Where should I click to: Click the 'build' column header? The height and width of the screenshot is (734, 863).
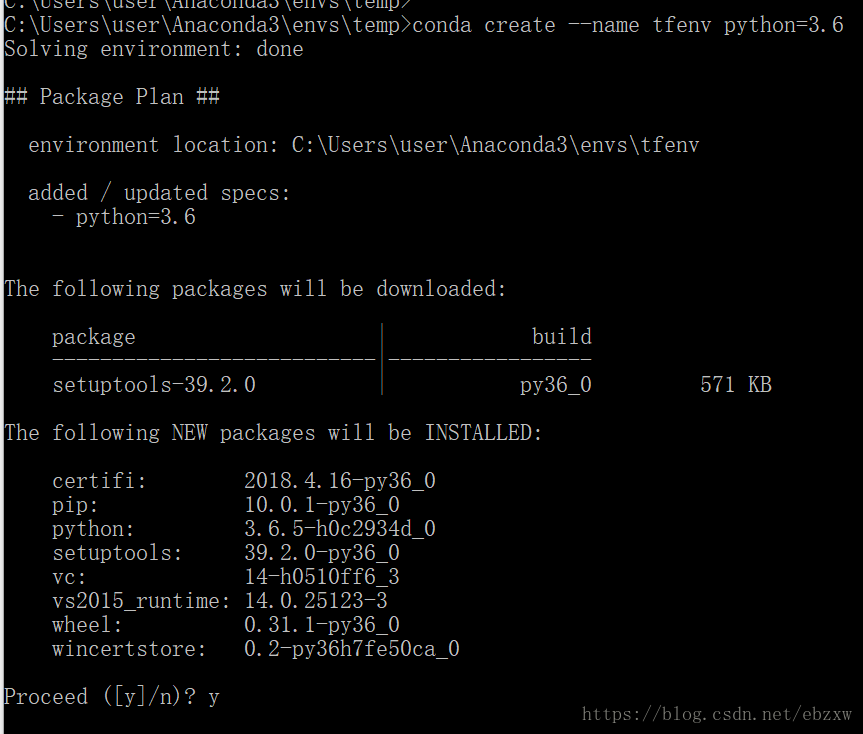(x=561, y=337)
